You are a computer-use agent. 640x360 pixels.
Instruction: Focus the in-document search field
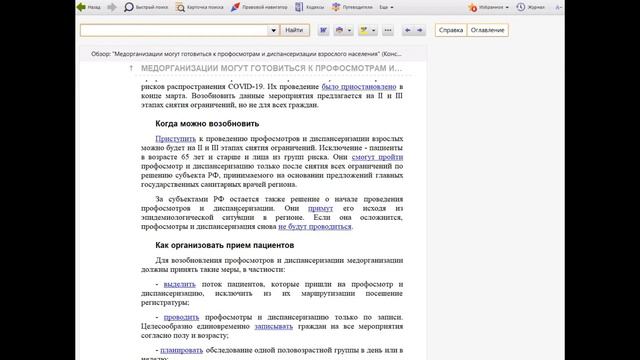174,30
